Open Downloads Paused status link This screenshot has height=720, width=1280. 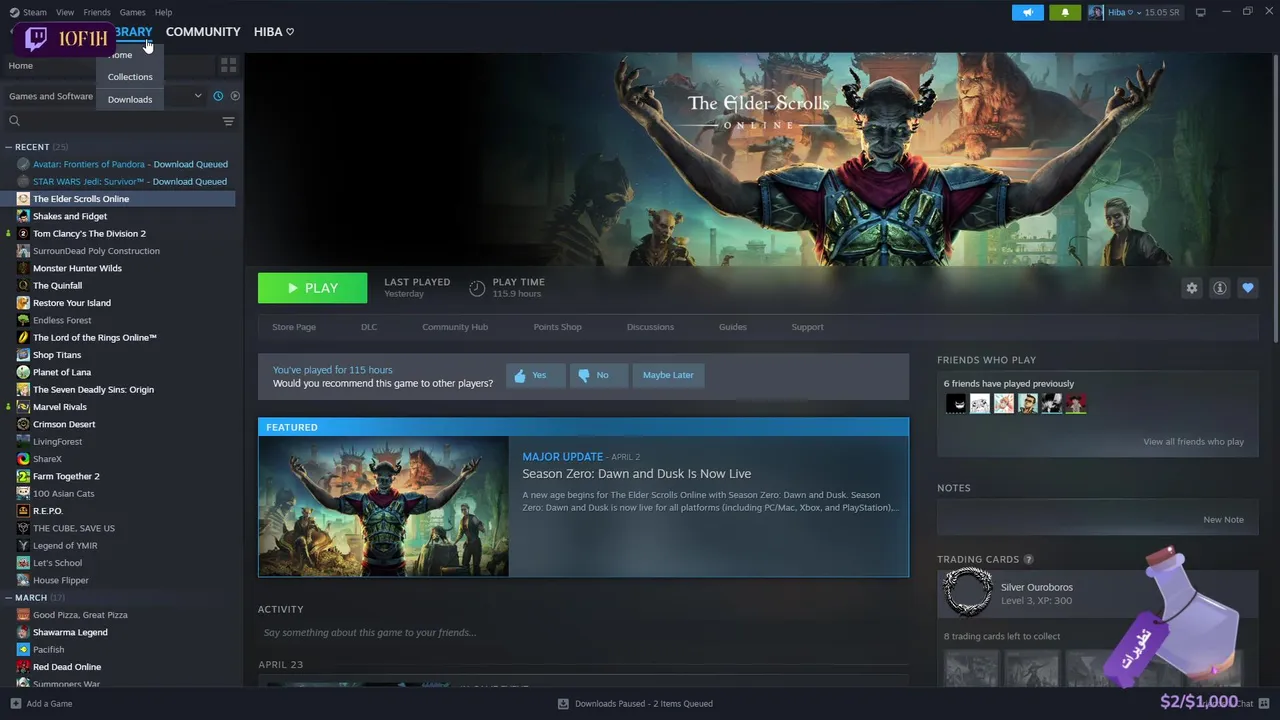point(644,704)
